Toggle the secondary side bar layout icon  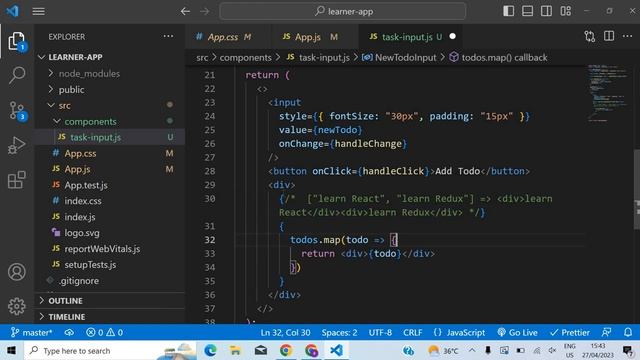point(547,11)
